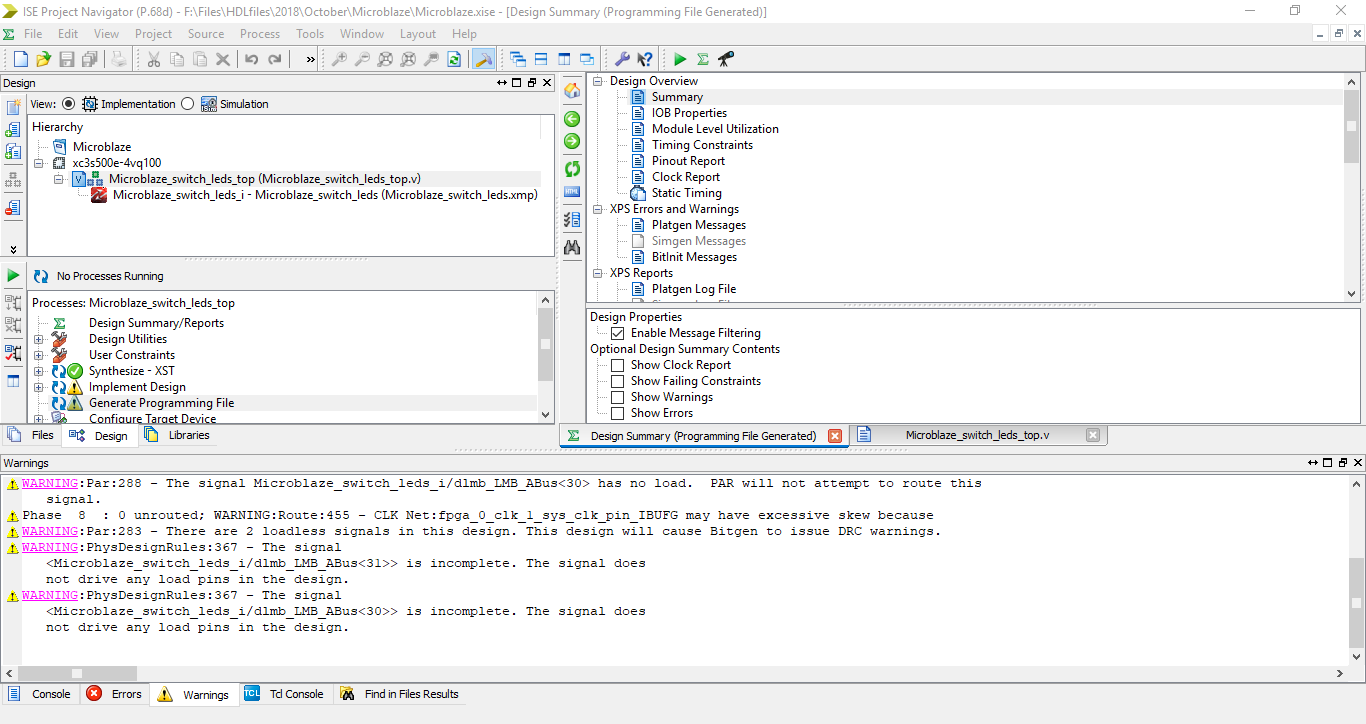Uncheck Enable Message Filtering
This screenshot has width=1366, height=724.
(617, 333)
